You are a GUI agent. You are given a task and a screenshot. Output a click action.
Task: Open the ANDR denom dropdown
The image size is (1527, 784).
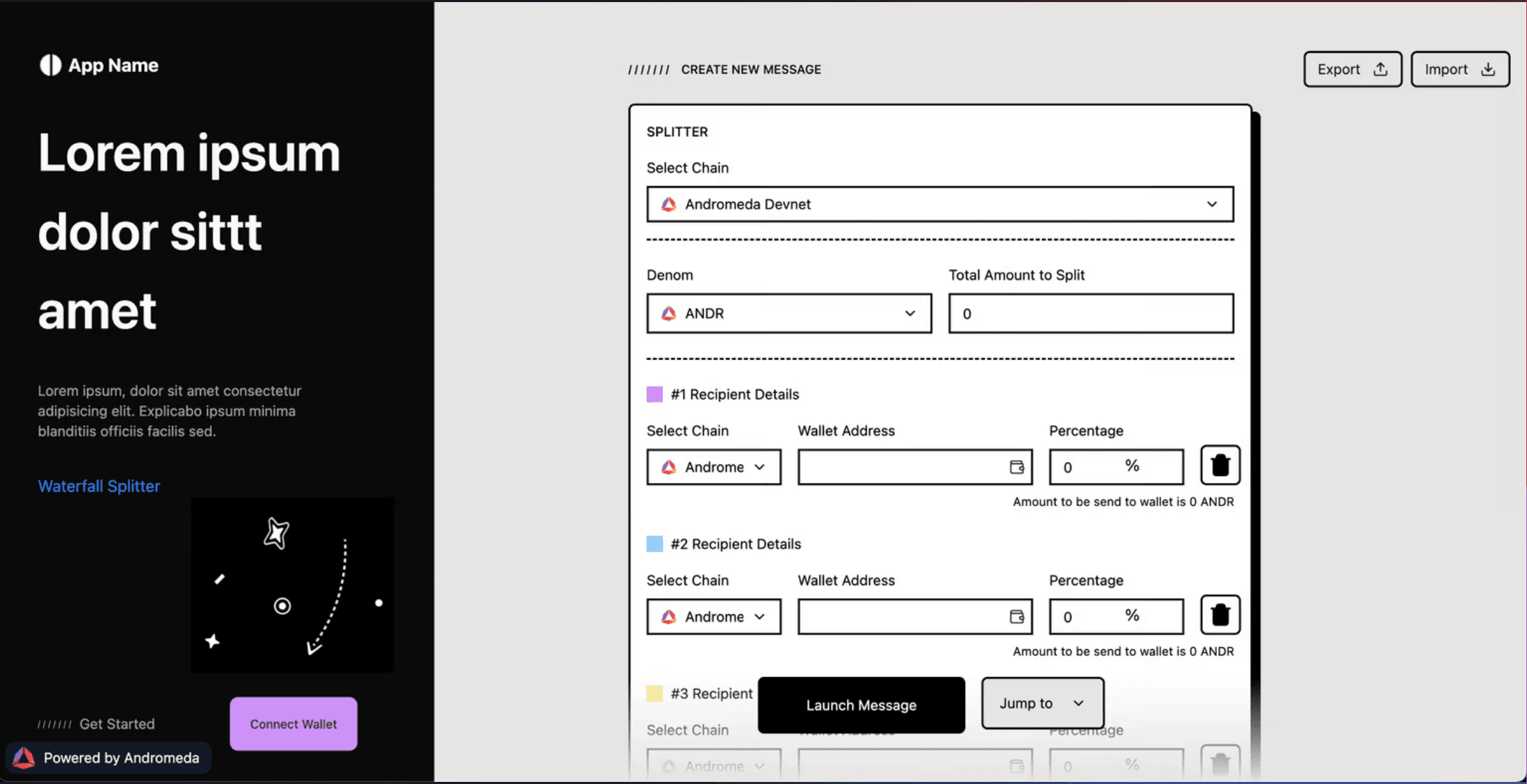(789, 313)
